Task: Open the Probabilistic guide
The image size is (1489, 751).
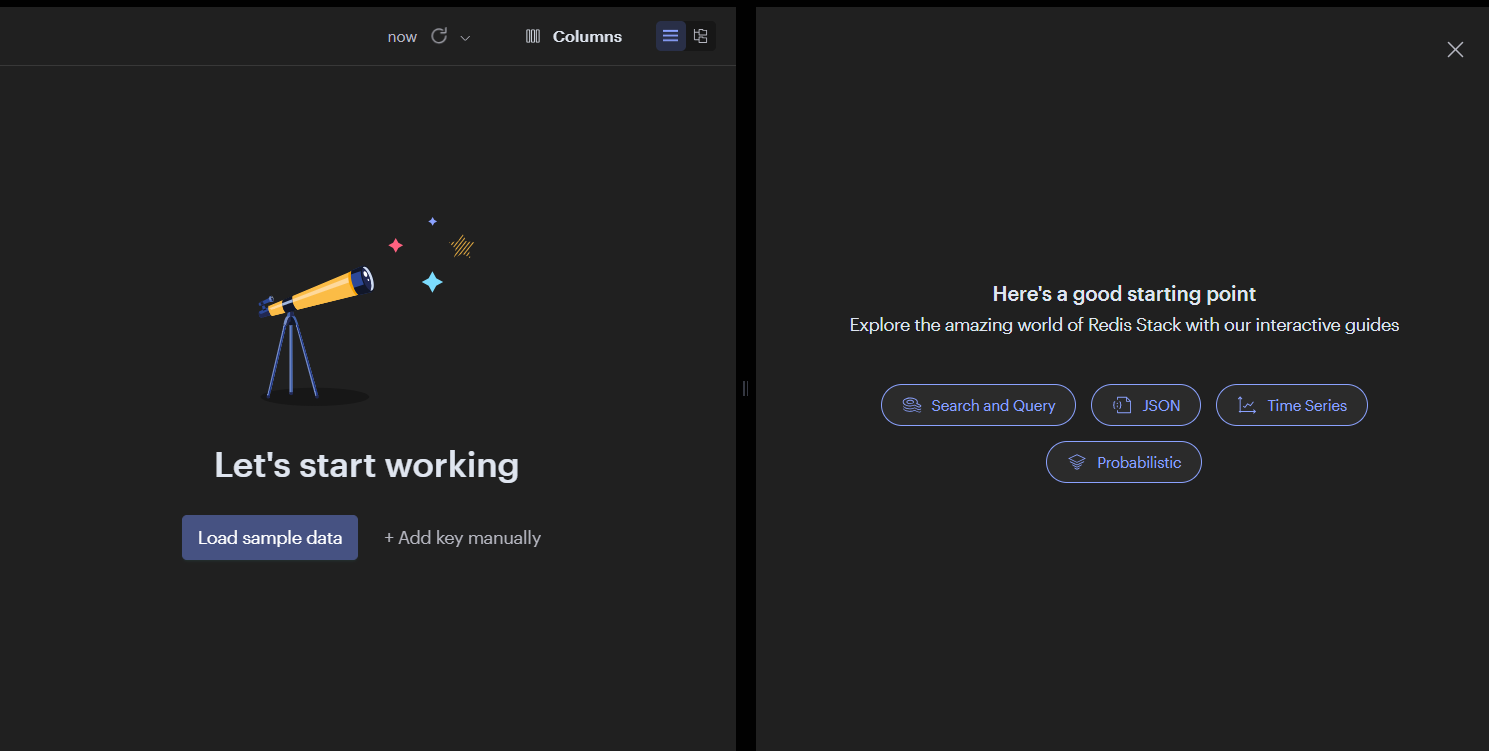Action: pyautogui.click(x=1124, y=462)
